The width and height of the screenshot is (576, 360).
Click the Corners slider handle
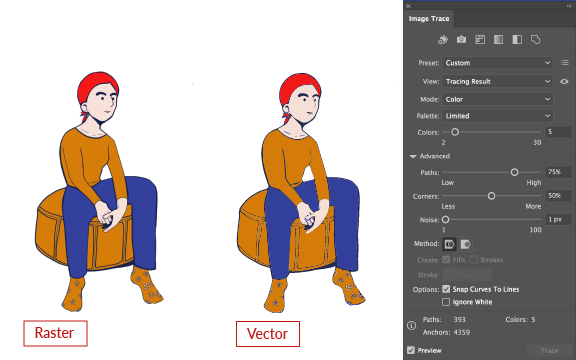click(491, 196)
